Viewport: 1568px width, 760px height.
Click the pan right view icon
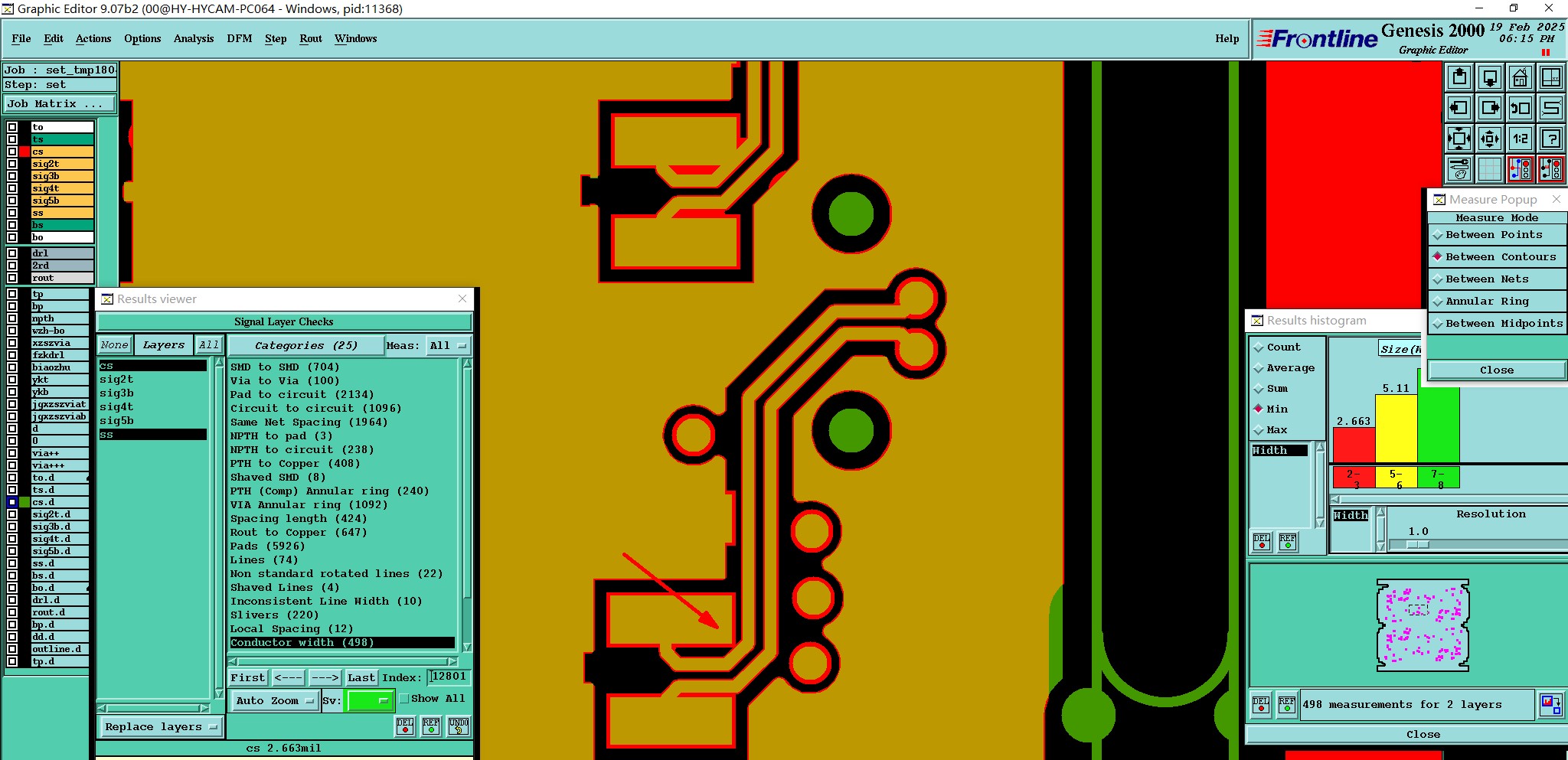(1490, 108)
